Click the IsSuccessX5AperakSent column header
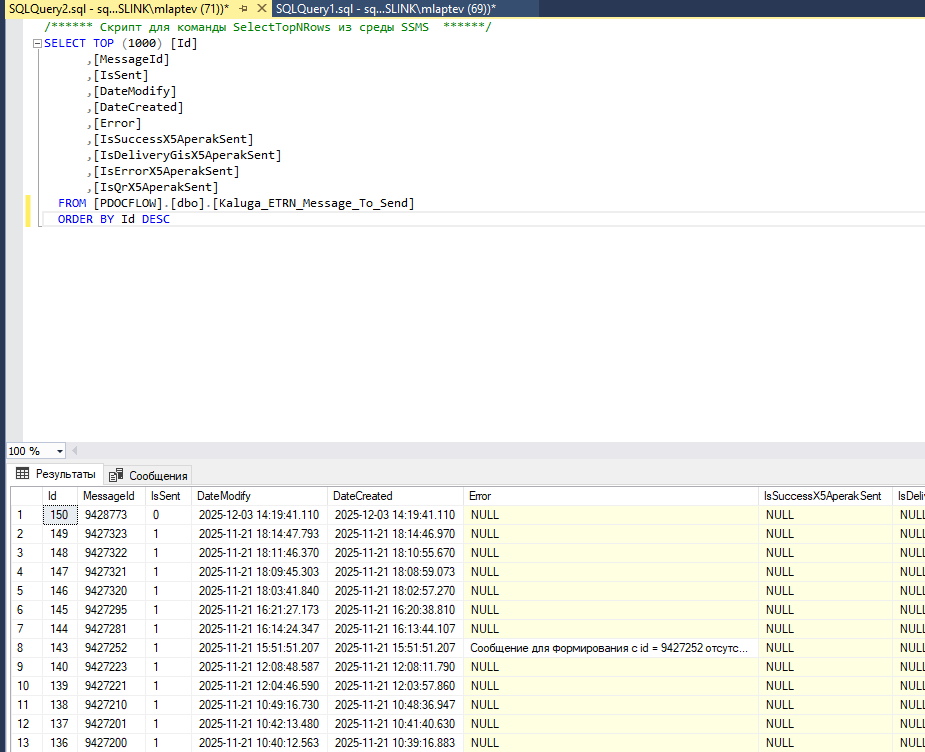 coord(822,496)
